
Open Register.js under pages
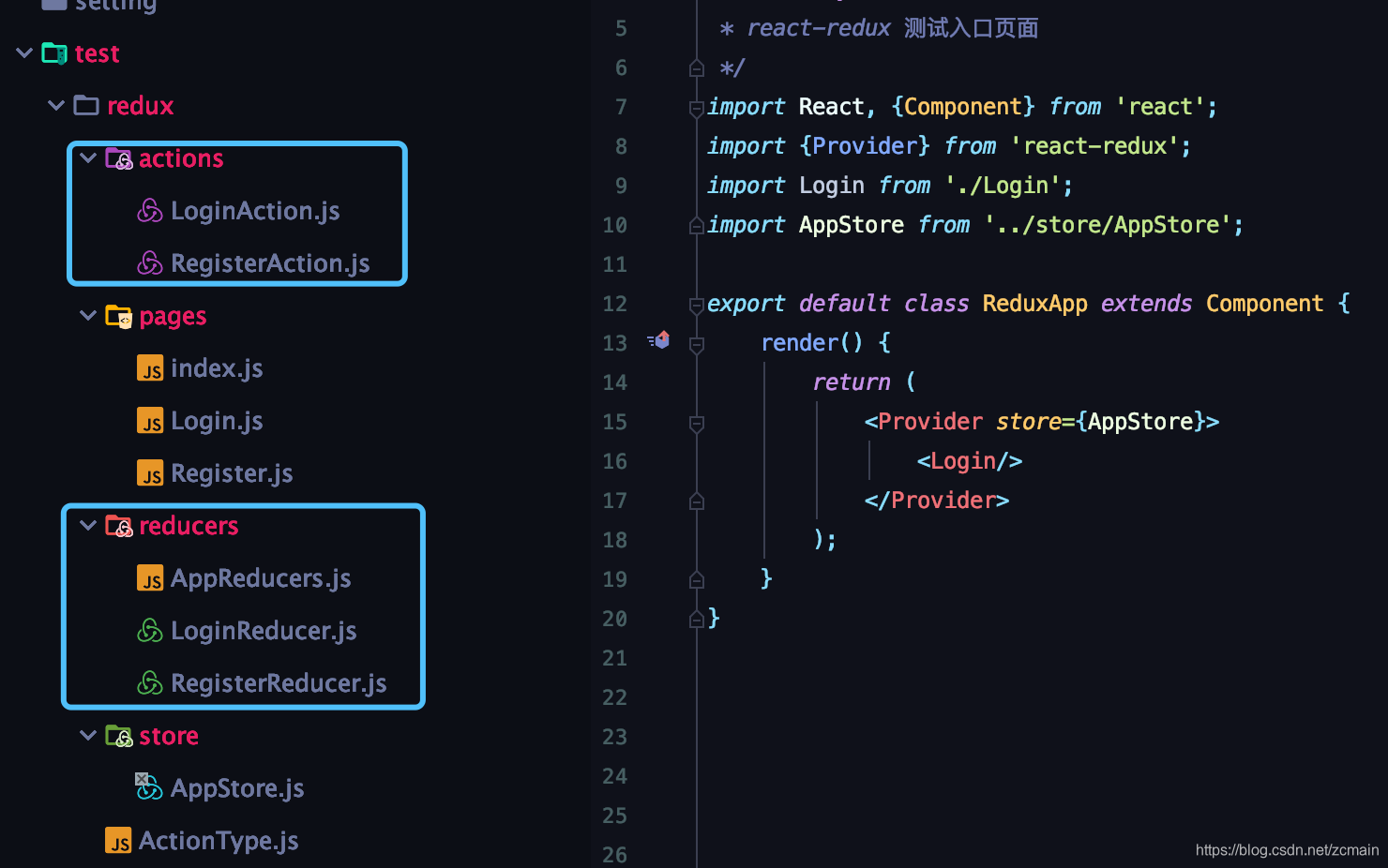point(232,473)
